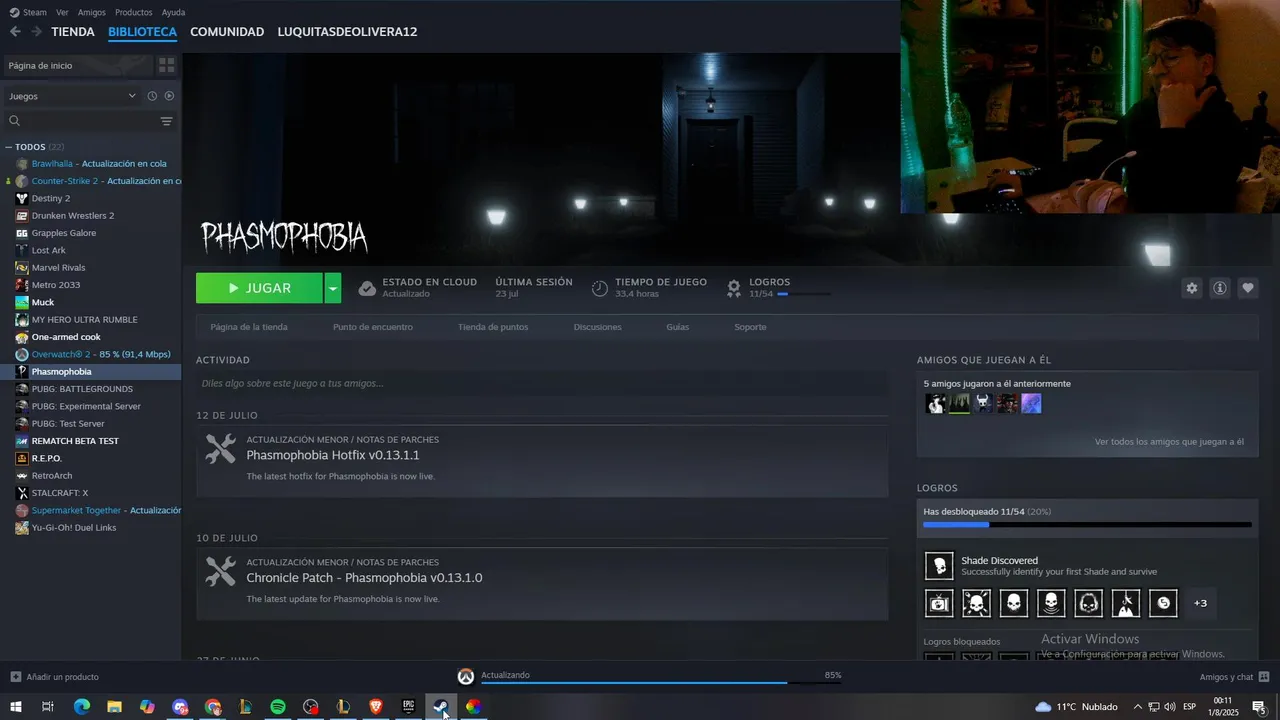Viewport: 1280px width, 720px height.
Task: Toggle ready-to-play filter icon
Action: coord(169,96)
